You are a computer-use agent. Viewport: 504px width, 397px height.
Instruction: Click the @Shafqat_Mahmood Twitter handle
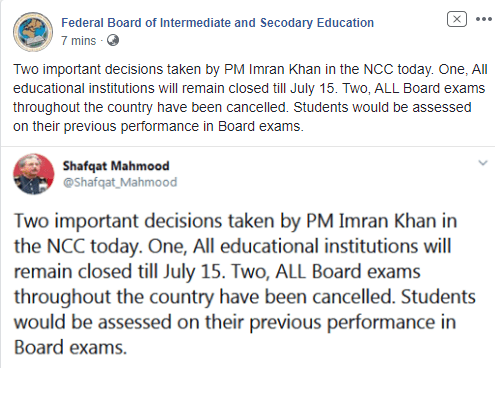[x=120, y=182]
